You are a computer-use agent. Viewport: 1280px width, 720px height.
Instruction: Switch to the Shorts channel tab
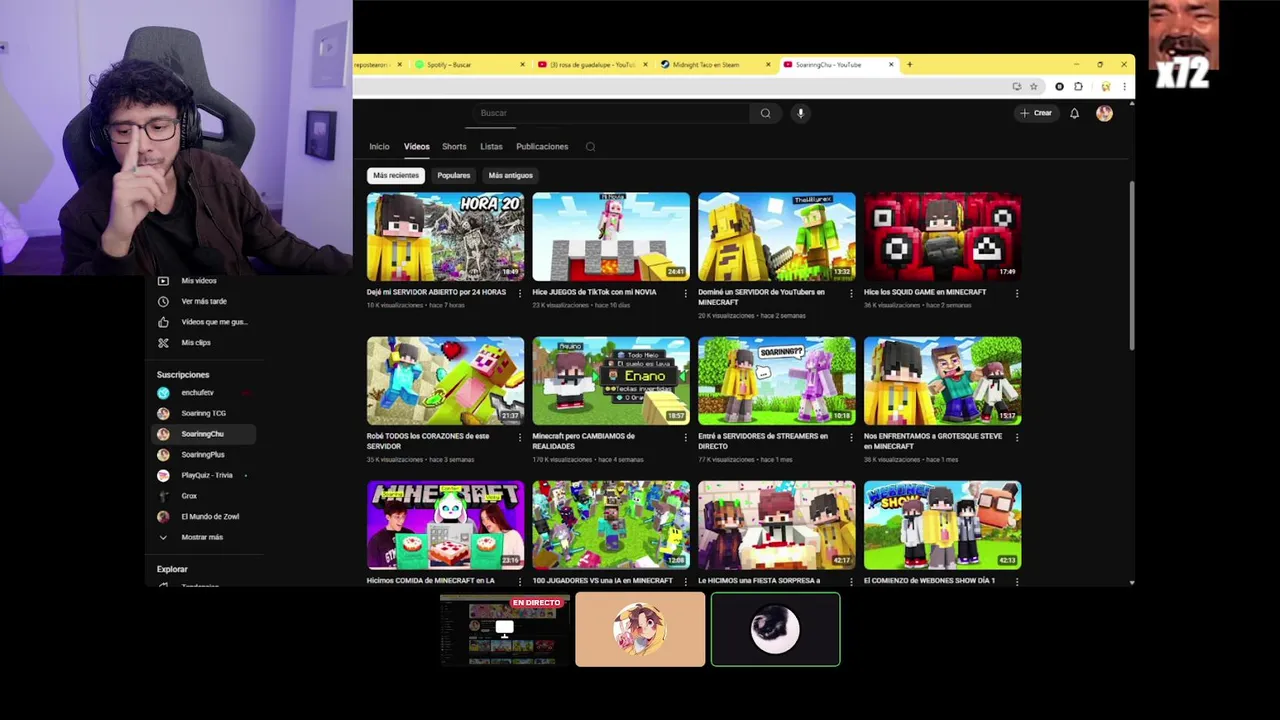(454, 147)
